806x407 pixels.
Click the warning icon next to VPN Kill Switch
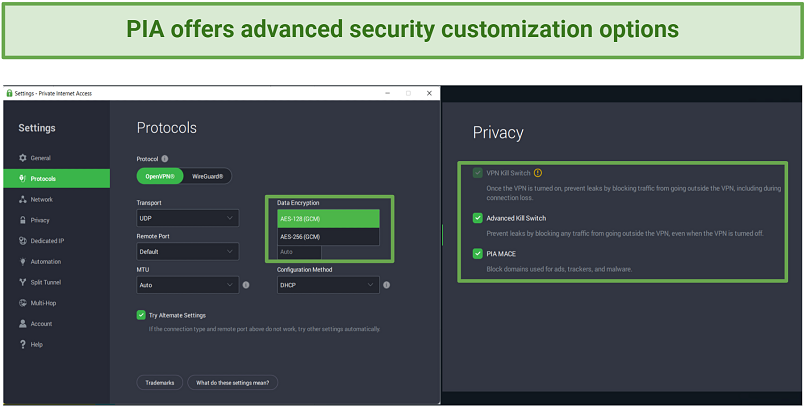click(538, 173)
